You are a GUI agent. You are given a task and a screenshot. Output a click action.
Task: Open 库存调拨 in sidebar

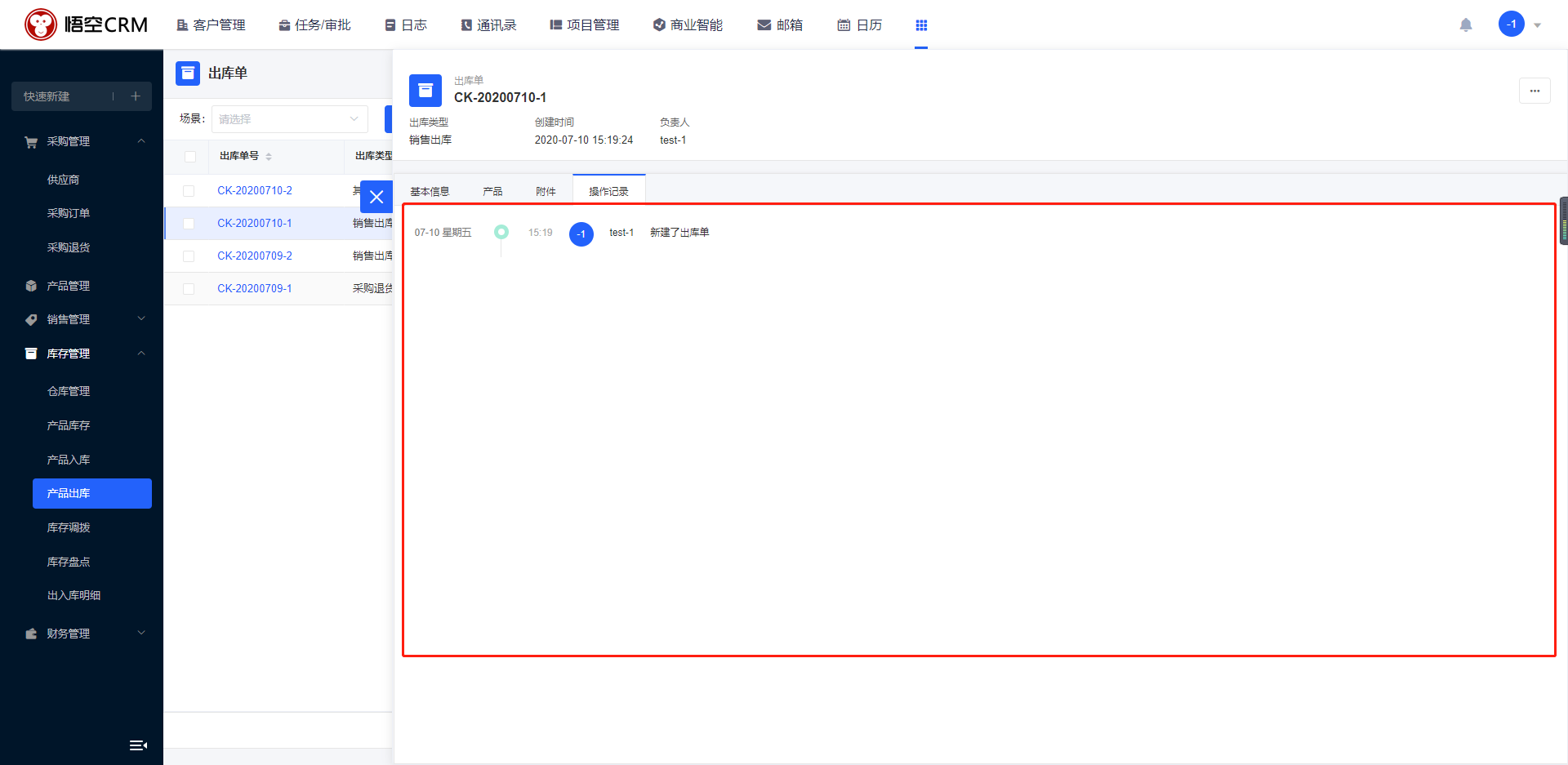pyautogui.click(x=69, y=527)
